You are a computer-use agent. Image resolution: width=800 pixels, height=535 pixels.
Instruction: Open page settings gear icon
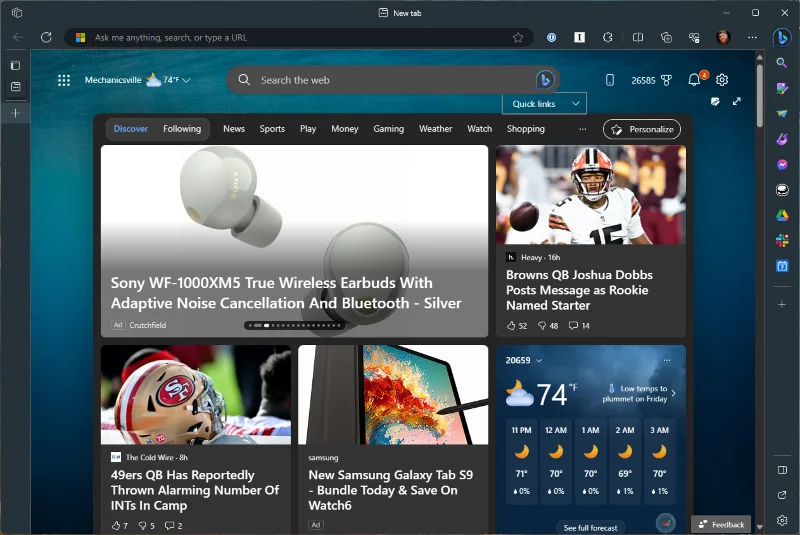722,80
